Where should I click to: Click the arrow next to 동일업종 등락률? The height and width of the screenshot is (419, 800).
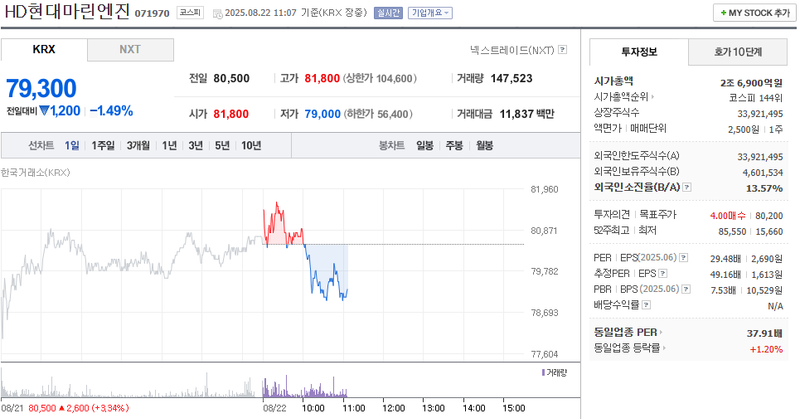664,348
